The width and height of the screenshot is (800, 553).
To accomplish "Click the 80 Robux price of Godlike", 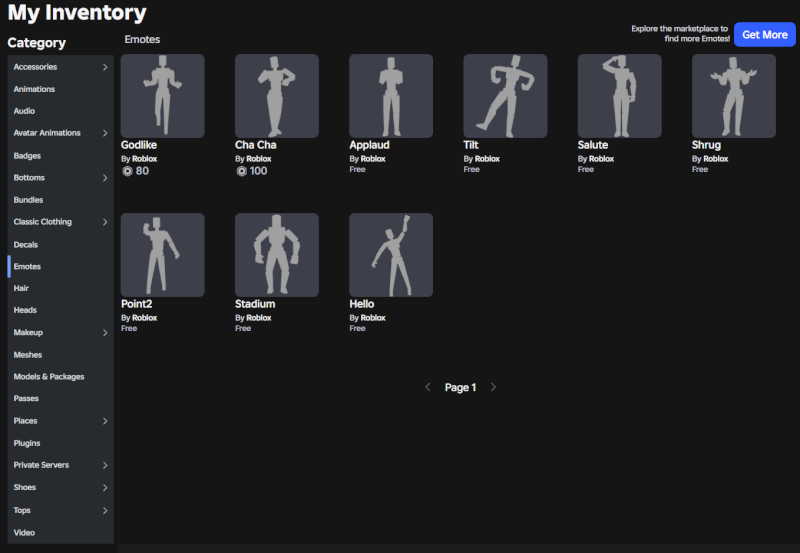I will click(x=142, y=171).
